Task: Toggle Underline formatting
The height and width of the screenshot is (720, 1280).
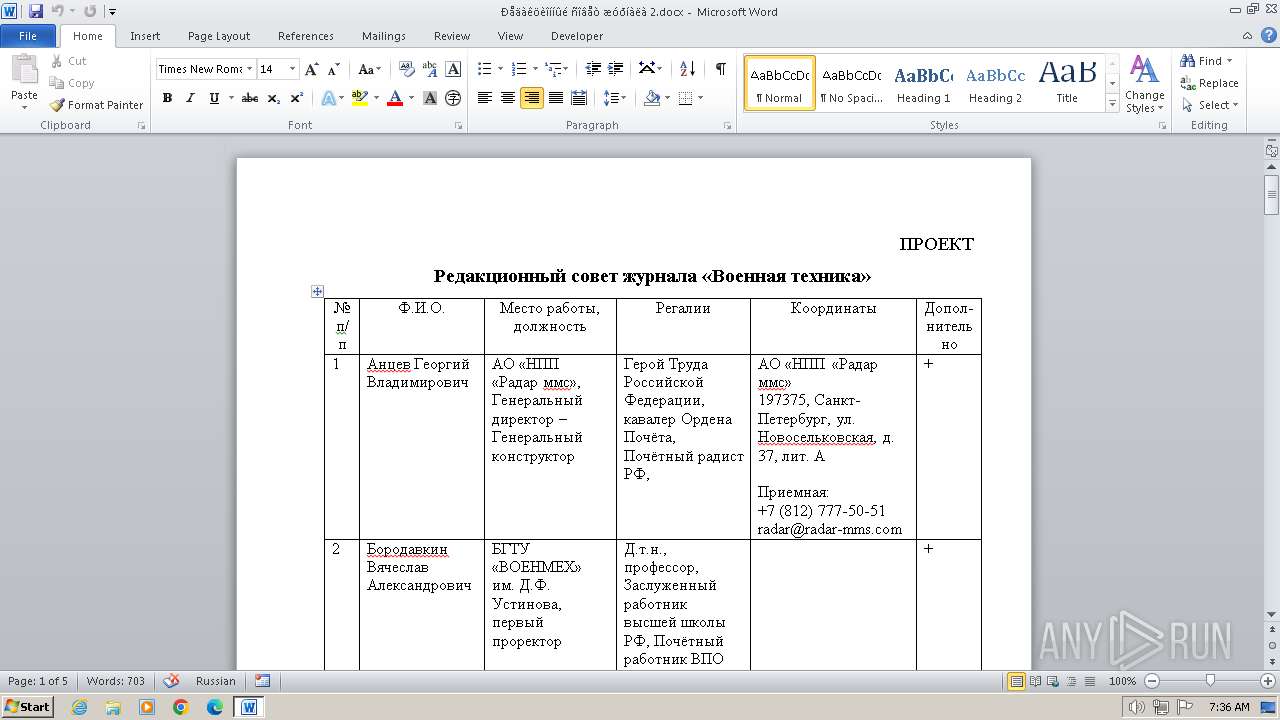Action: (213, 98)
